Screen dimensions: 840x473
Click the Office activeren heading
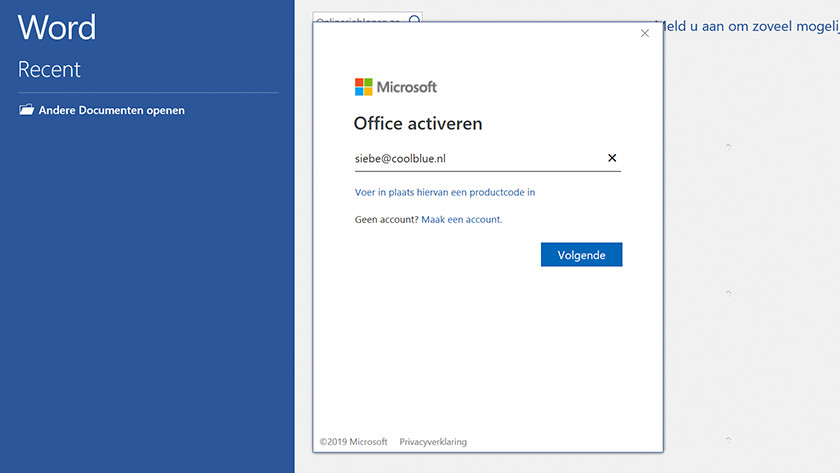click(418, 124)
